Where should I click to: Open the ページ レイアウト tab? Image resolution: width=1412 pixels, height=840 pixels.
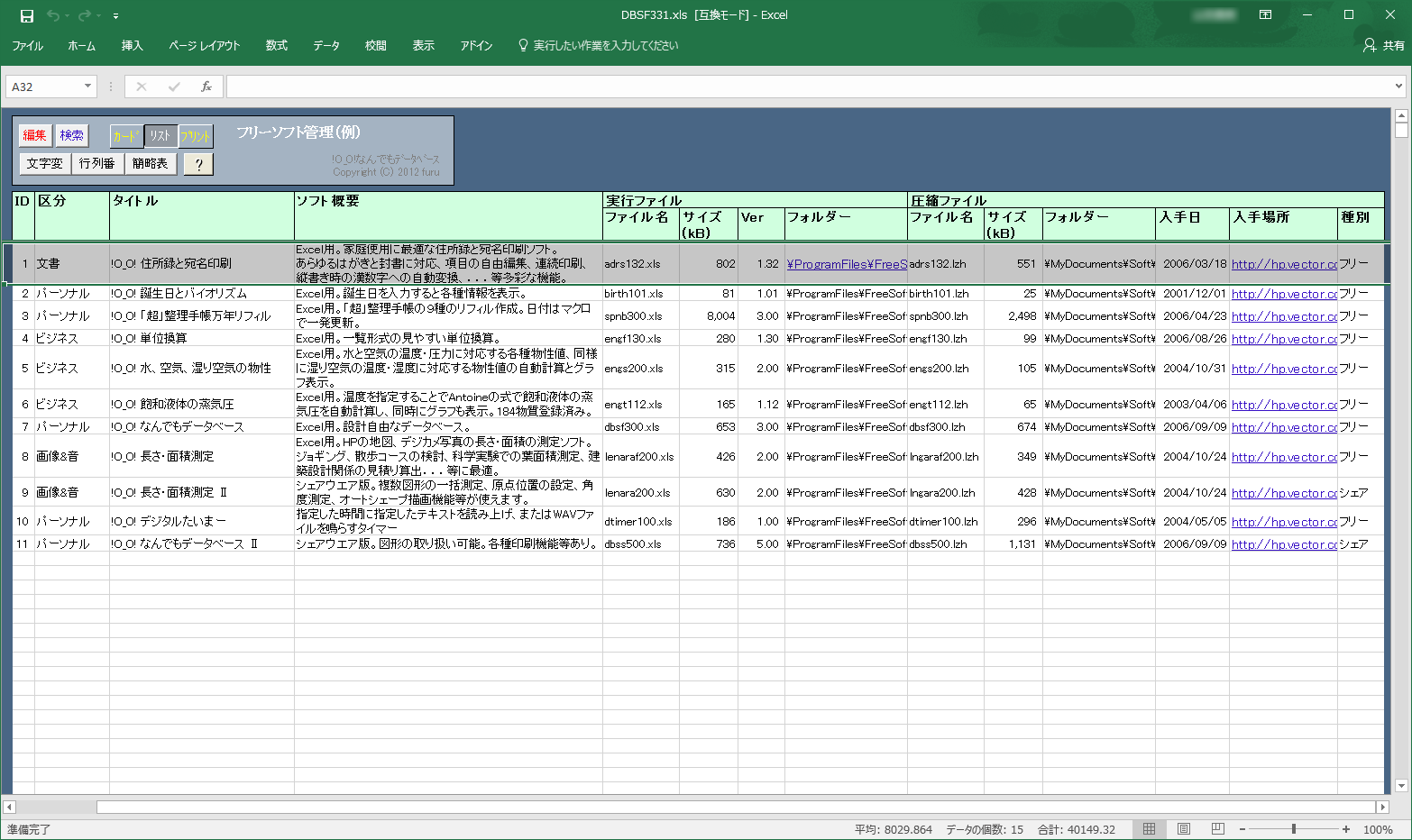pyautogui.click(x=205, y=45)
